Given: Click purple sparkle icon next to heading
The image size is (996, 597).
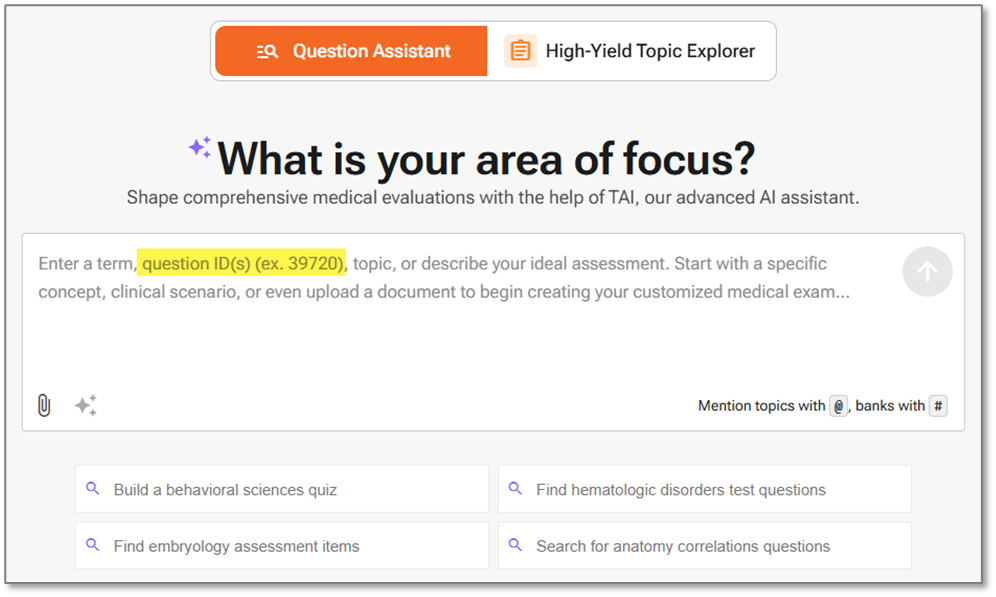Looking at the screenshot, I should pyautogui.click(x=199, y=147).
